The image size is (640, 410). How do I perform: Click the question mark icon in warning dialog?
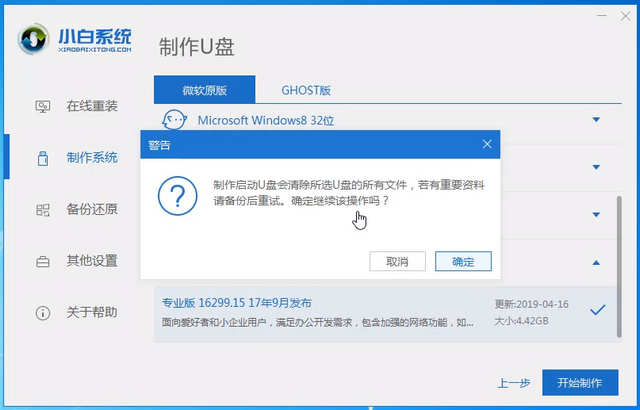tap(176, 192)
